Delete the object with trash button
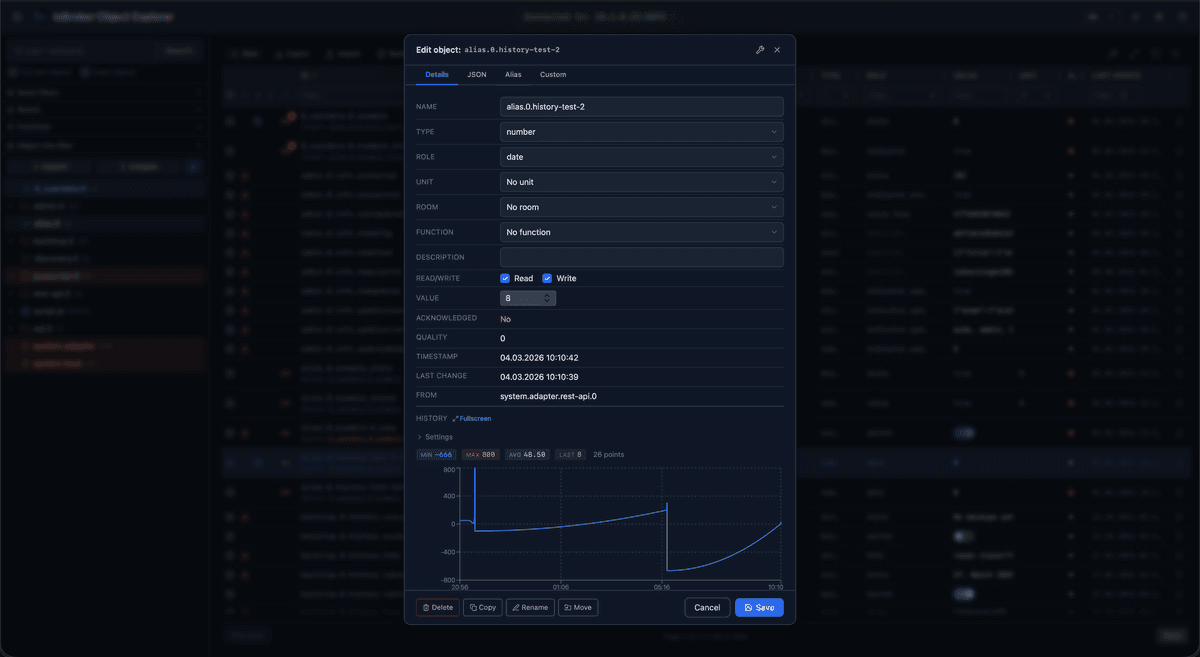Viewport: 1200px width, 657px height. click(438, 607)
